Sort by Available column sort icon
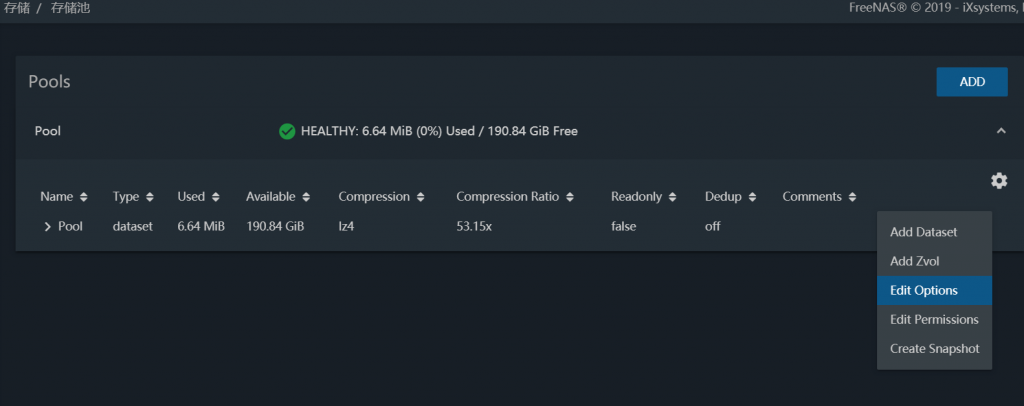 (x=306, y=197)
